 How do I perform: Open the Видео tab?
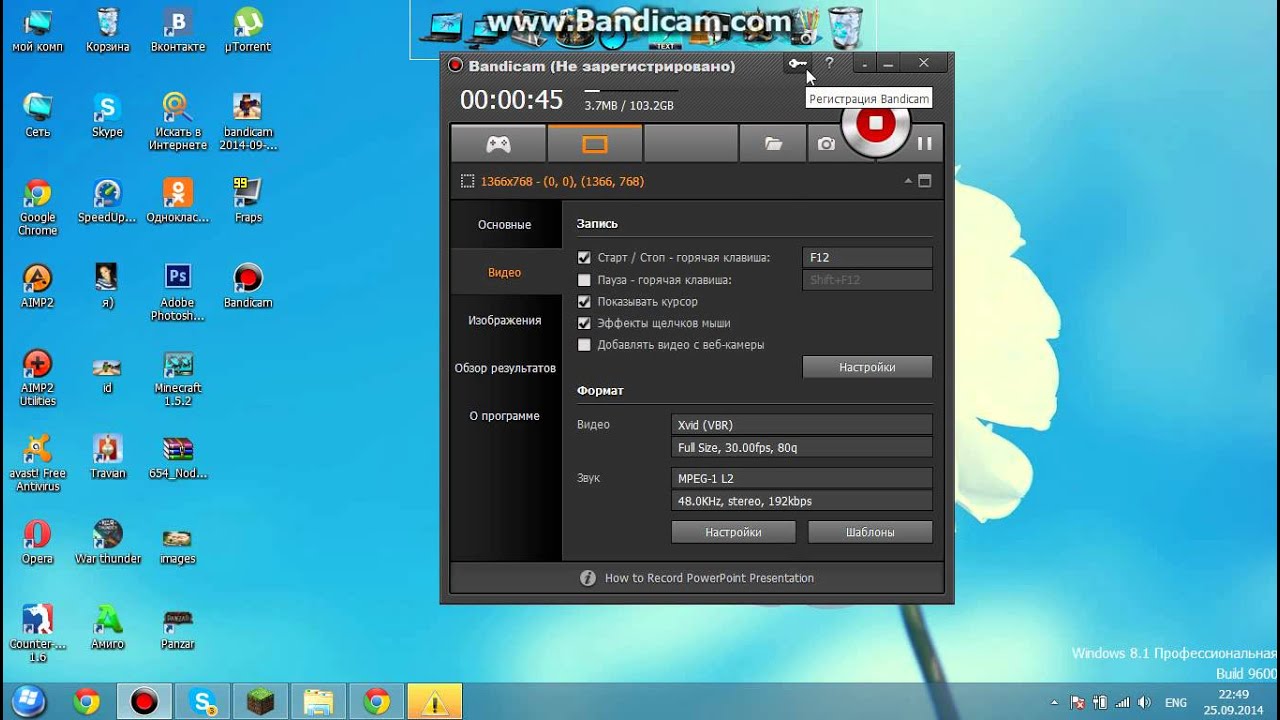pos(505,272)
